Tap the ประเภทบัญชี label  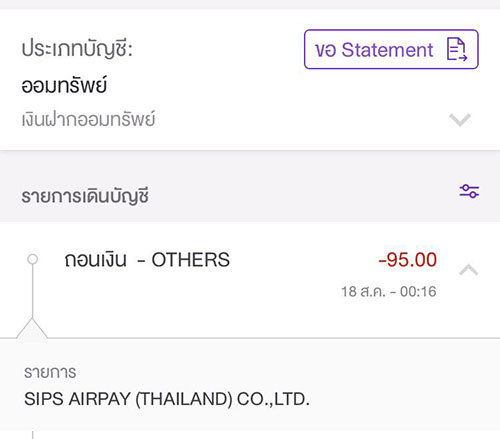tap(77, 49)
